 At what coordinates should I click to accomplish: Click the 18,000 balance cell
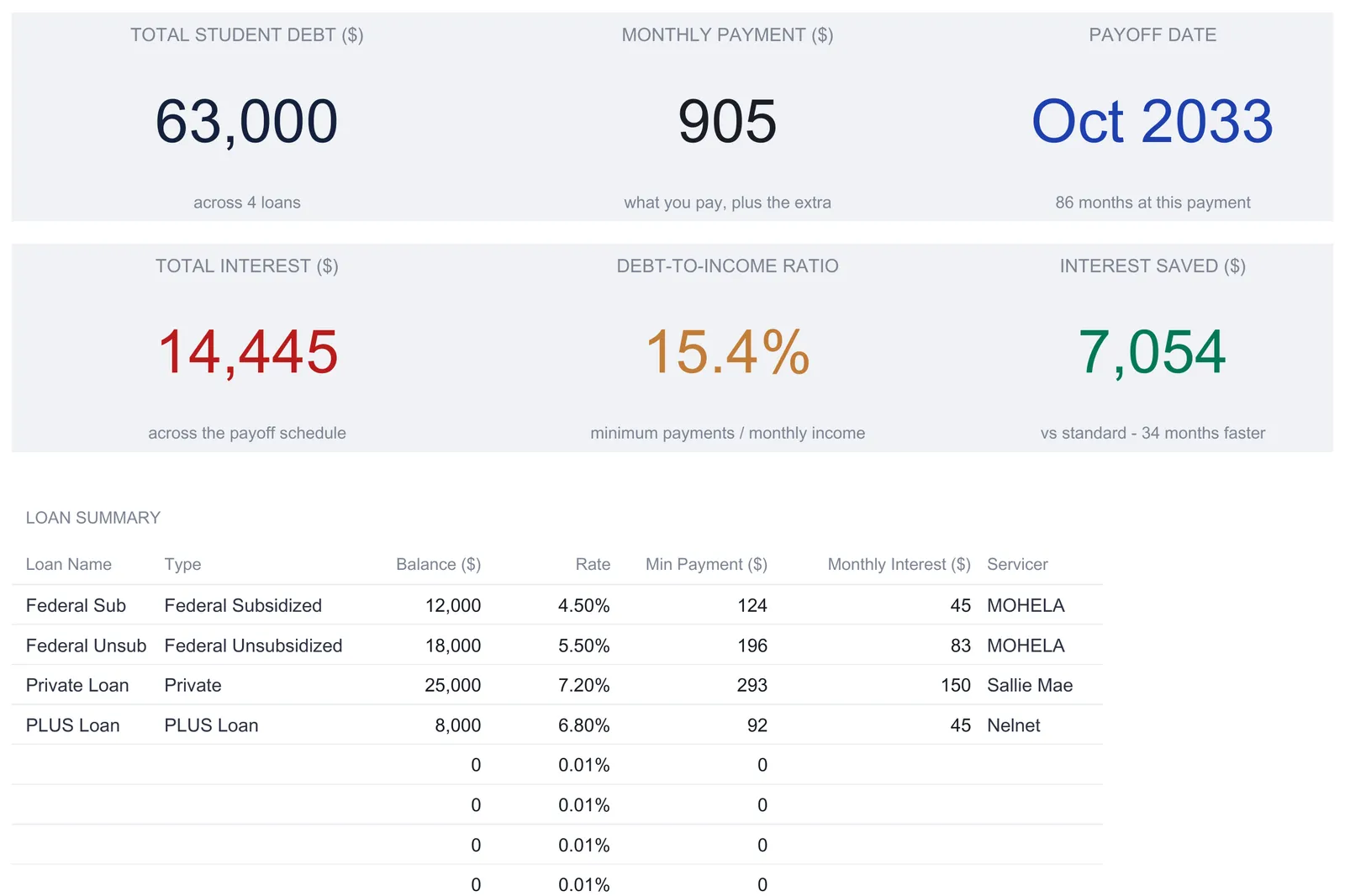(453, 646)
